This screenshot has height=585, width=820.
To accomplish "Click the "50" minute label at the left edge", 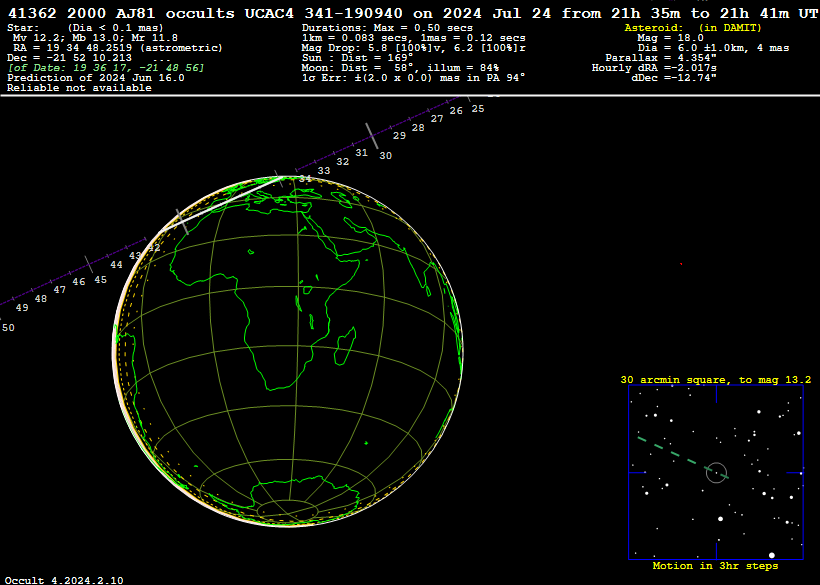I will [8, 328].
